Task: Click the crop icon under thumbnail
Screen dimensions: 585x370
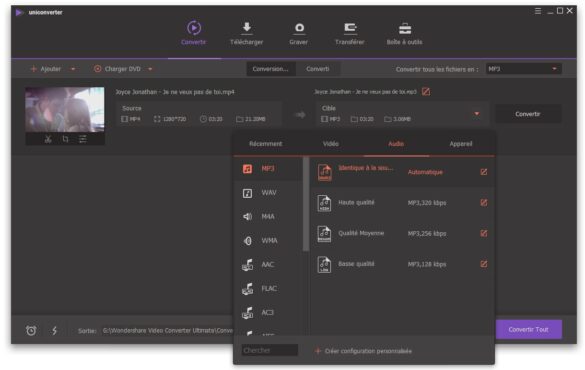Action: (x=66, y=139)
